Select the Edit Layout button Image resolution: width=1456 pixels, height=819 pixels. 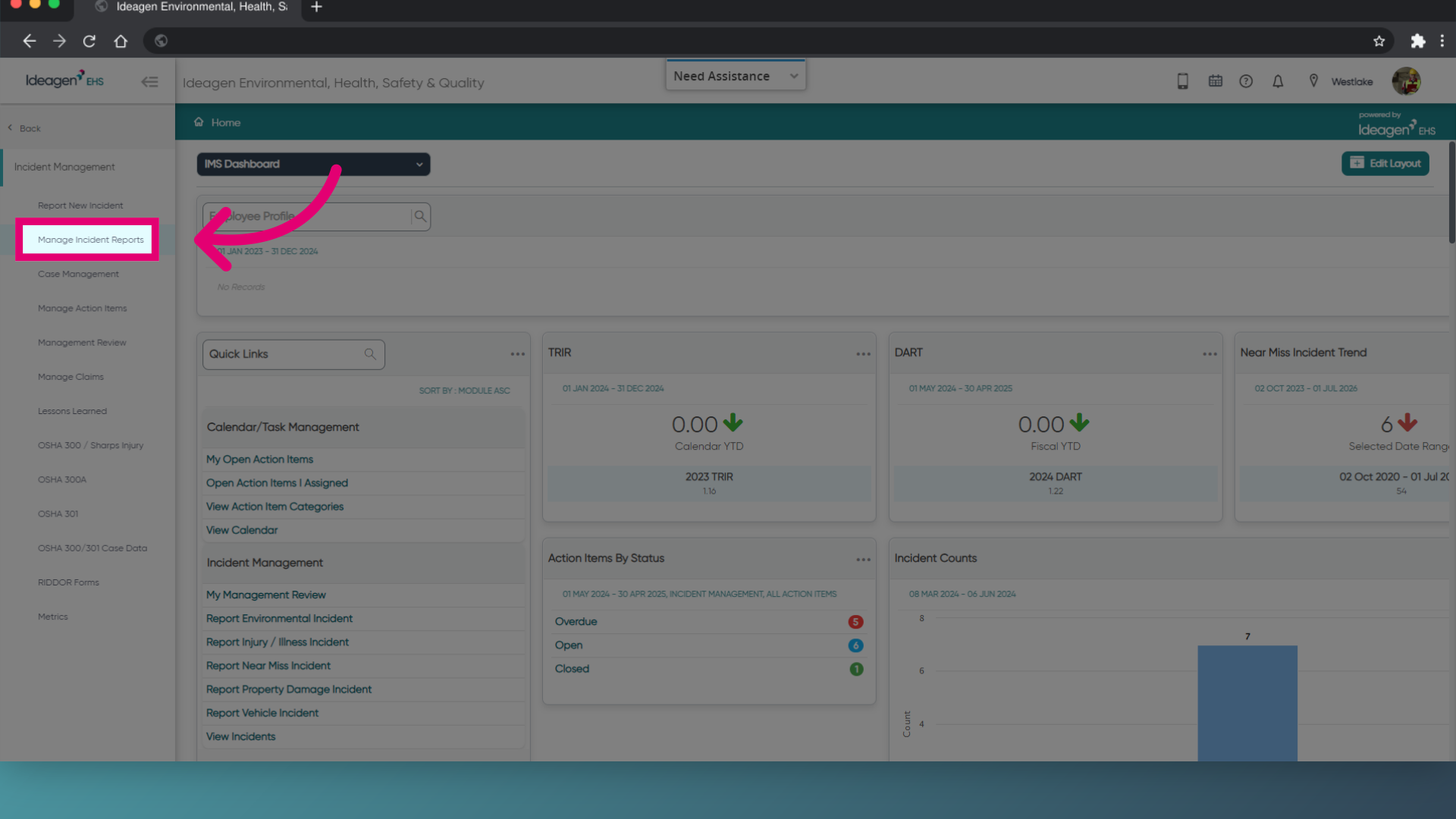1385,163
